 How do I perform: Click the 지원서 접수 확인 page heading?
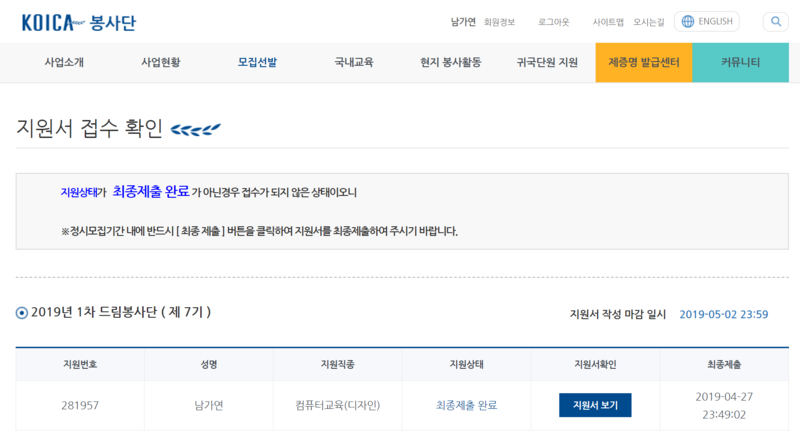click(89, 128)
